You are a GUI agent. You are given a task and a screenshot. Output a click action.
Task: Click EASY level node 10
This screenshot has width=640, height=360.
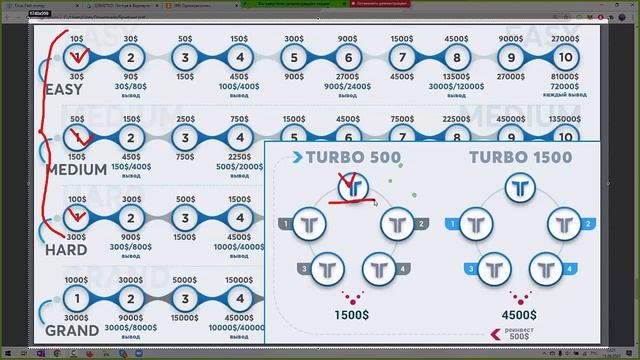point(565,58)
